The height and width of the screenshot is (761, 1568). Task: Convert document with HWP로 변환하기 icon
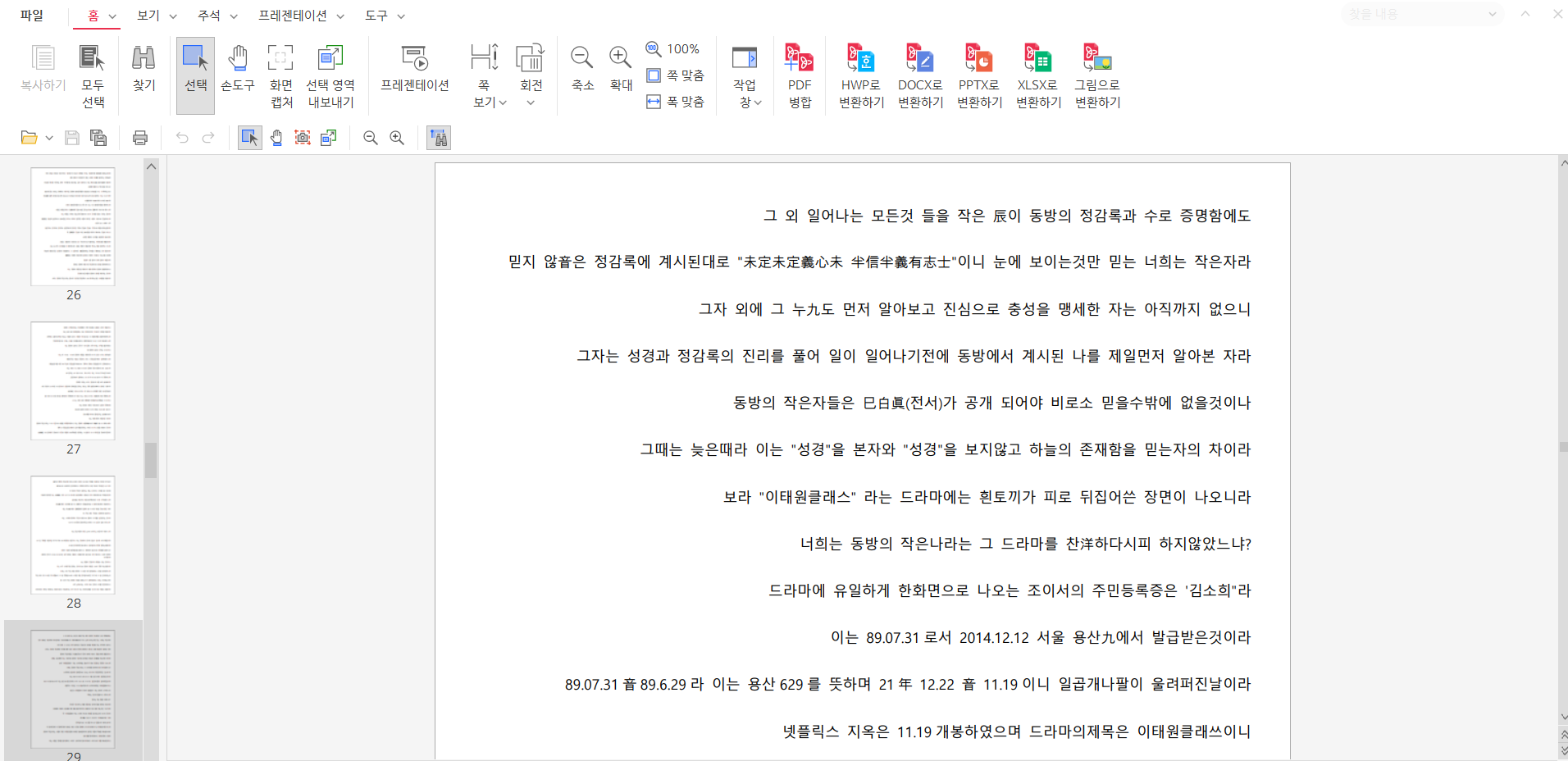pos(861,75)
